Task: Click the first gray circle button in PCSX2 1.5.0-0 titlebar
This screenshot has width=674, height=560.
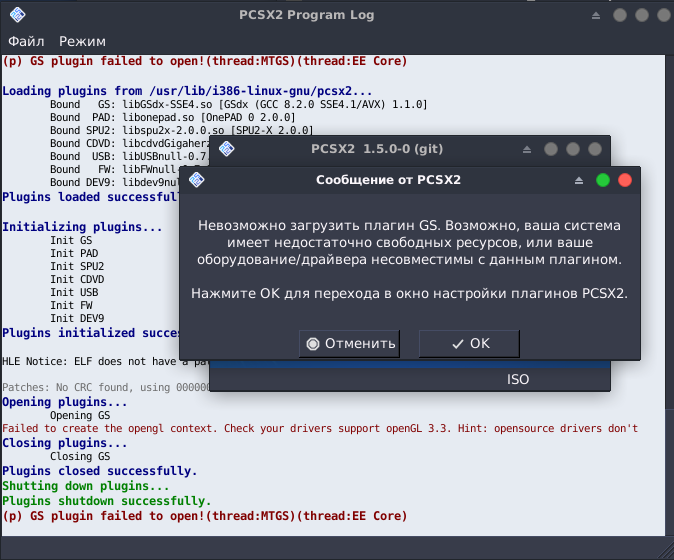Action: click(551, 149)
